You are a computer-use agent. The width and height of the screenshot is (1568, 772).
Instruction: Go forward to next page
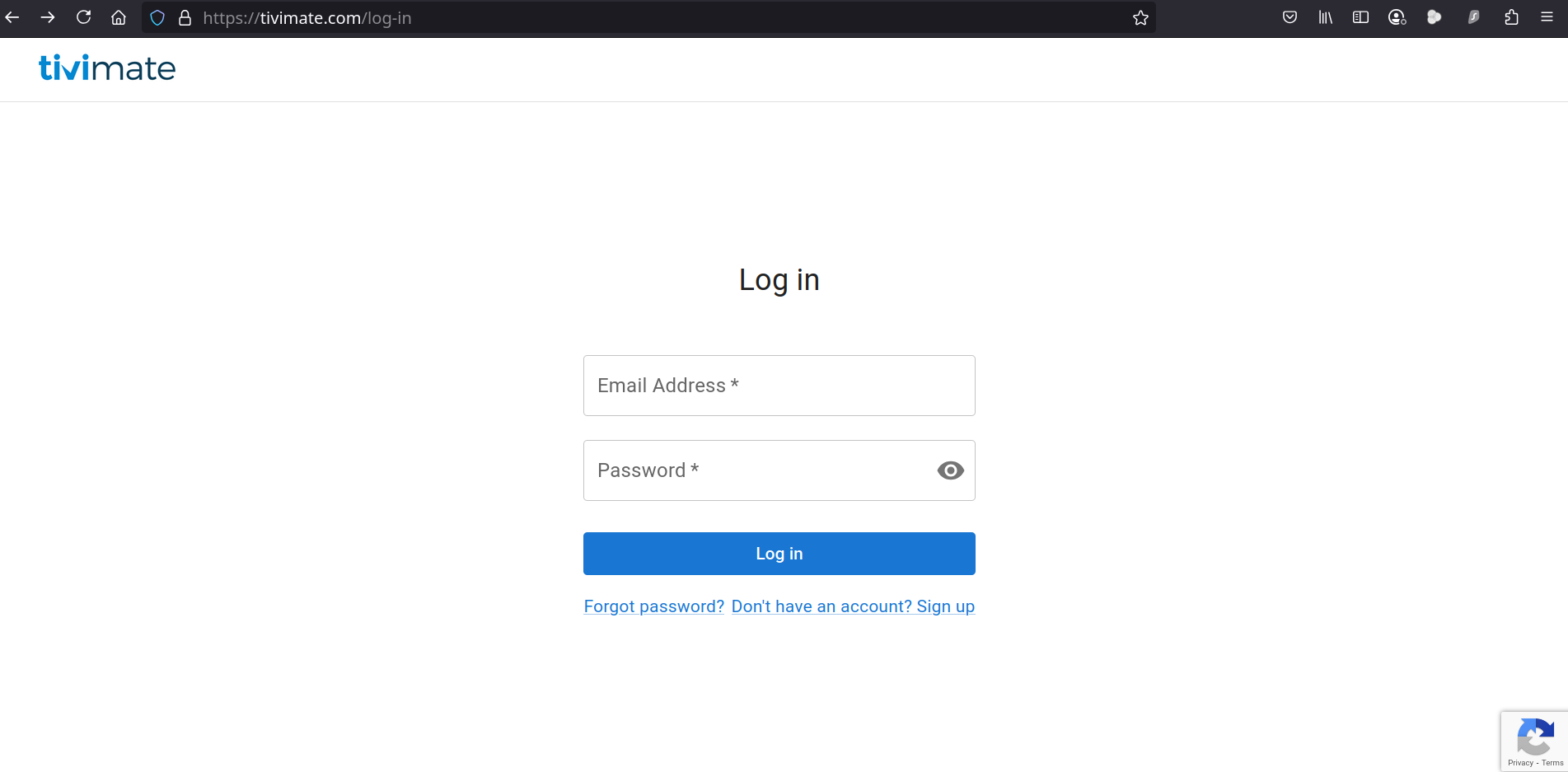[x=48, y=17]
